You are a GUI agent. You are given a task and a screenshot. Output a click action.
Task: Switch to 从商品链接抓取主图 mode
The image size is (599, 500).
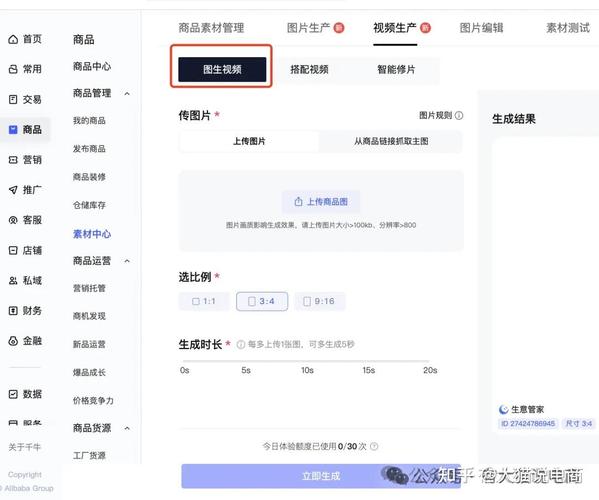pos(391,141)
